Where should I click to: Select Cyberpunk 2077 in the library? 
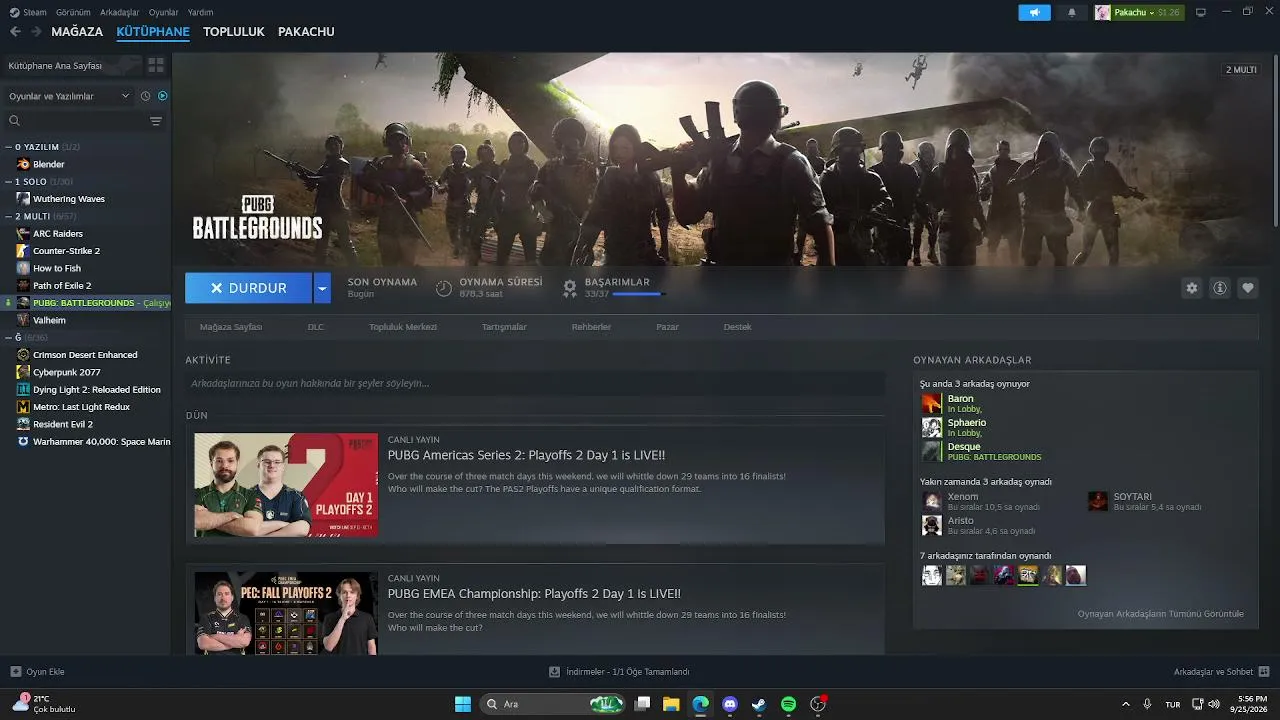(67, 372)
